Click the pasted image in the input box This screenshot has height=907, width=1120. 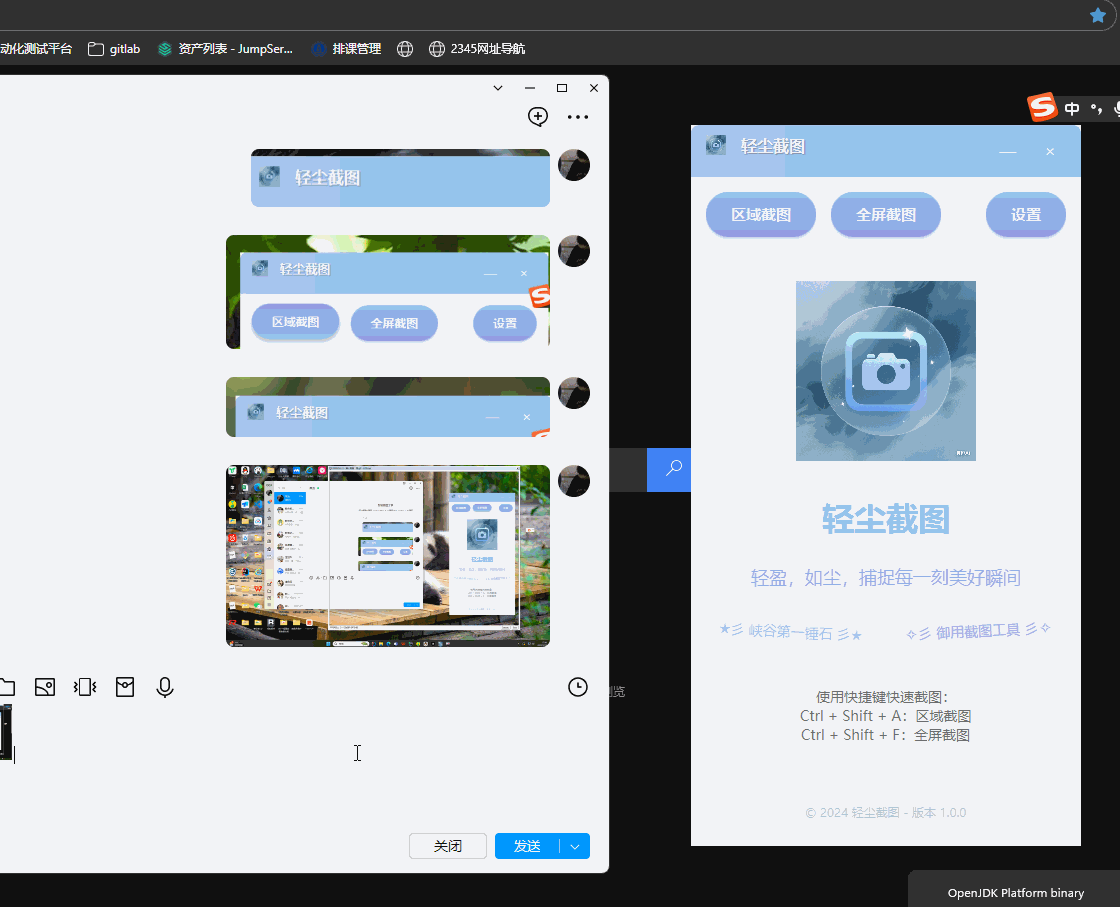click(x=6, y=732)
